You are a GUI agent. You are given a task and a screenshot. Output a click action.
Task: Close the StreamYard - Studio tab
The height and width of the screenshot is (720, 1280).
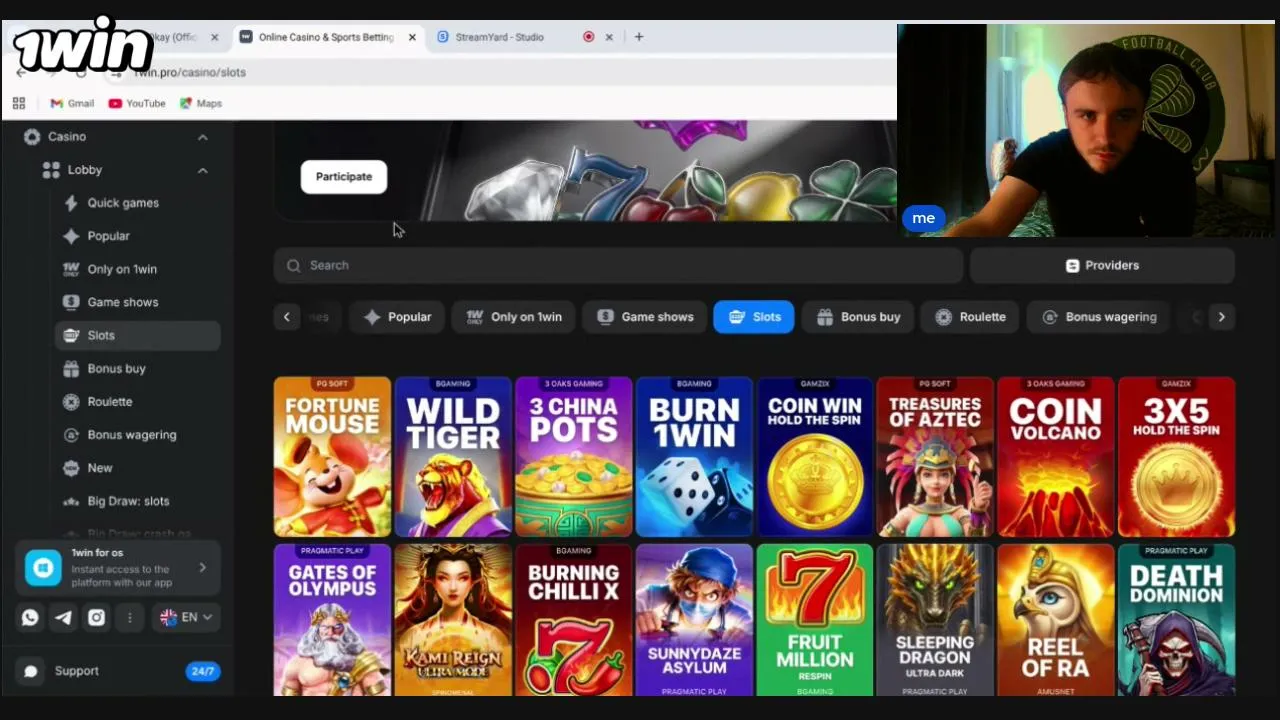tap(609, 37)
